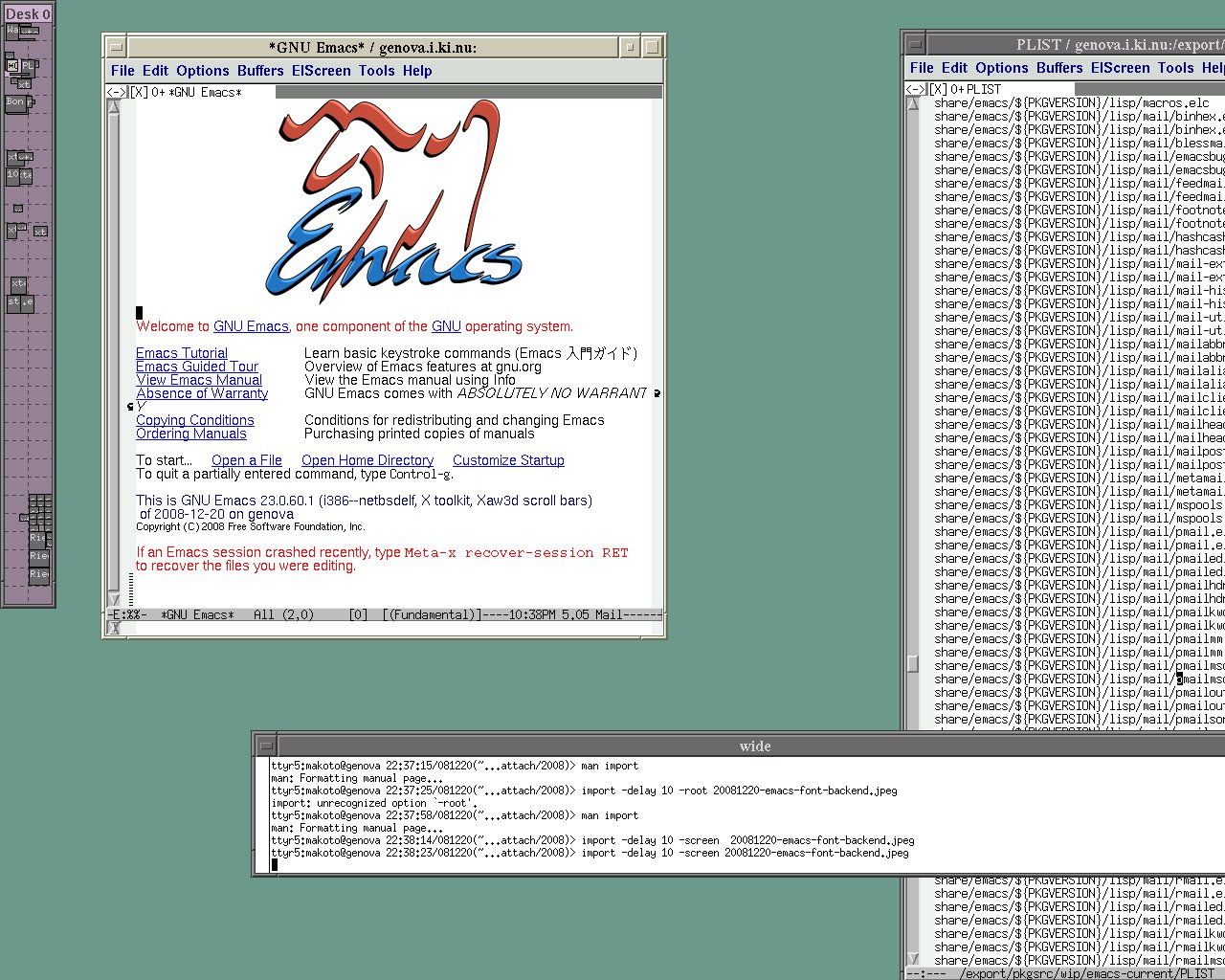
Task: Click the [X] kill-screen icon in GNU Emacs
Action: click(140, 93)
